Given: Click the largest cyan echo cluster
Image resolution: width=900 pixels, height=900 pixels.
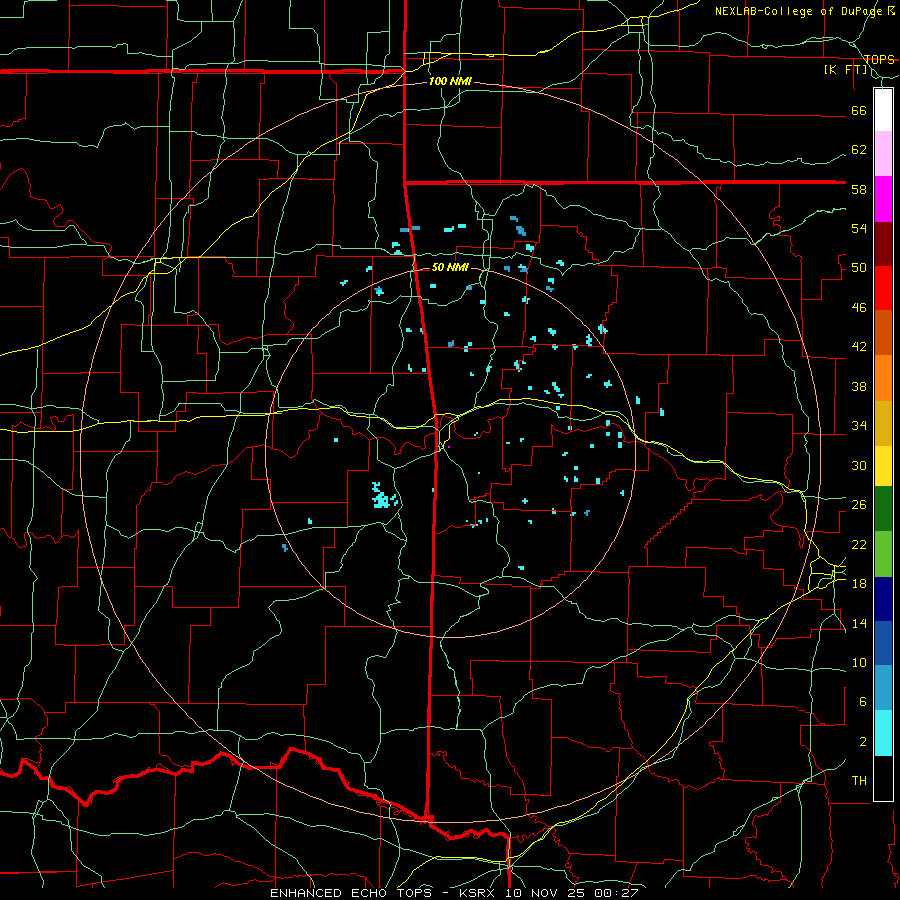Looking at the screenshot, I should tap(383, 497).
